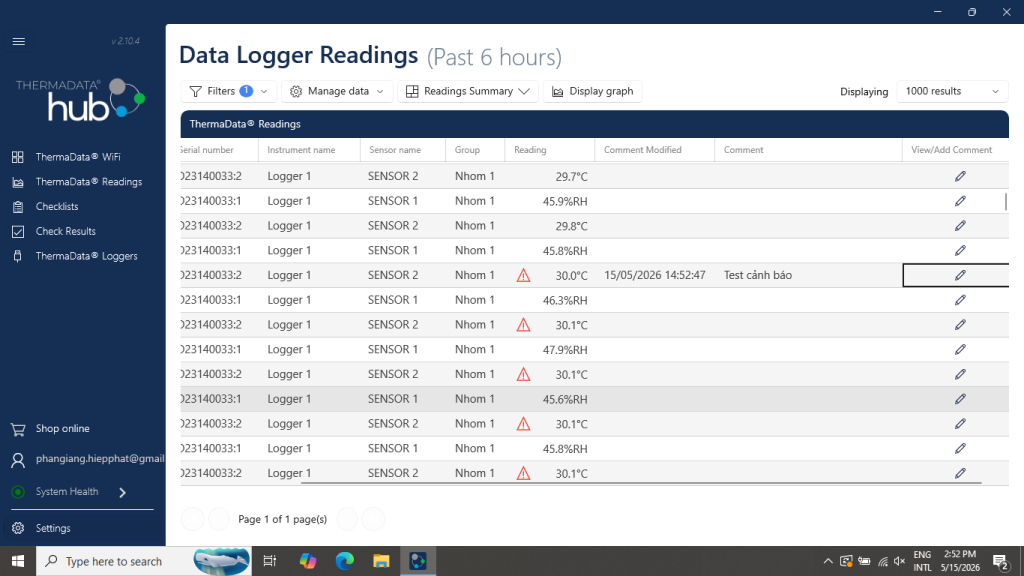Click the horizontal scrollbar under the table
This screenshot has width=1024, height=576.
[x=641, y=483]
